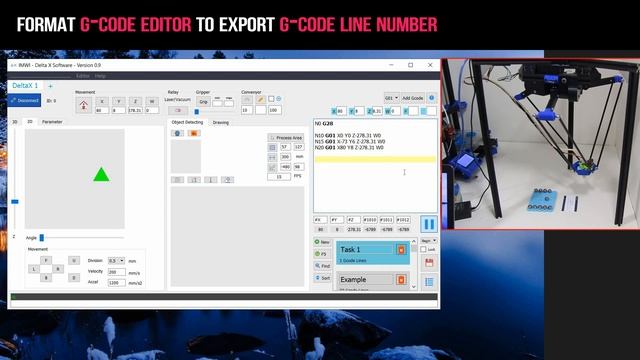Click the Add Gcode button
The image size is (640, 360).
coord(413,98)
